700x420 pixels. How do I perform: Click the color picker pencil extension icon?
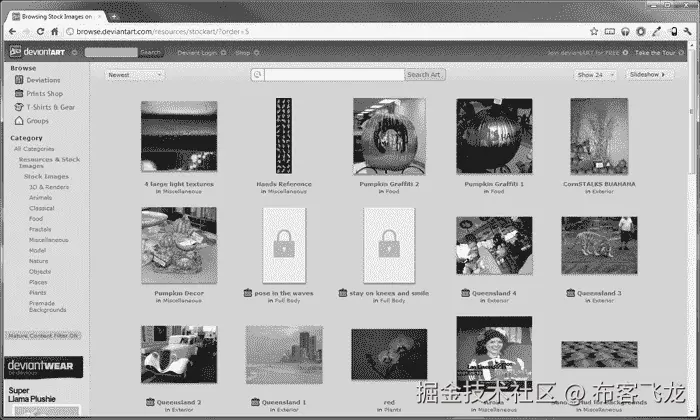pyautogui.click(x=656, y=31)
